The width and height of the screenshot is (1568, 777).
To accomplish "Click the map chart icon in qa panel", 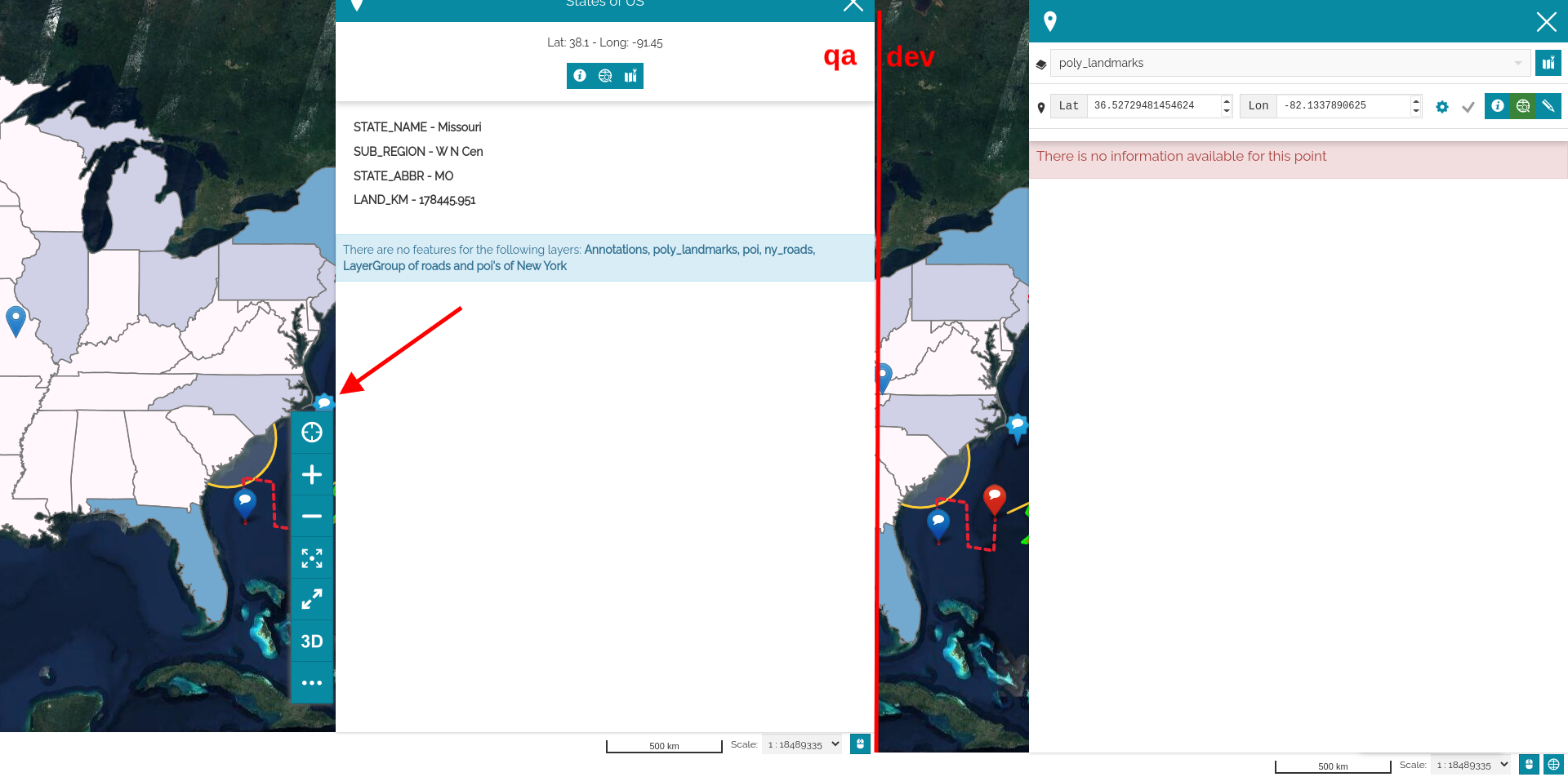I will coord(630,76).
